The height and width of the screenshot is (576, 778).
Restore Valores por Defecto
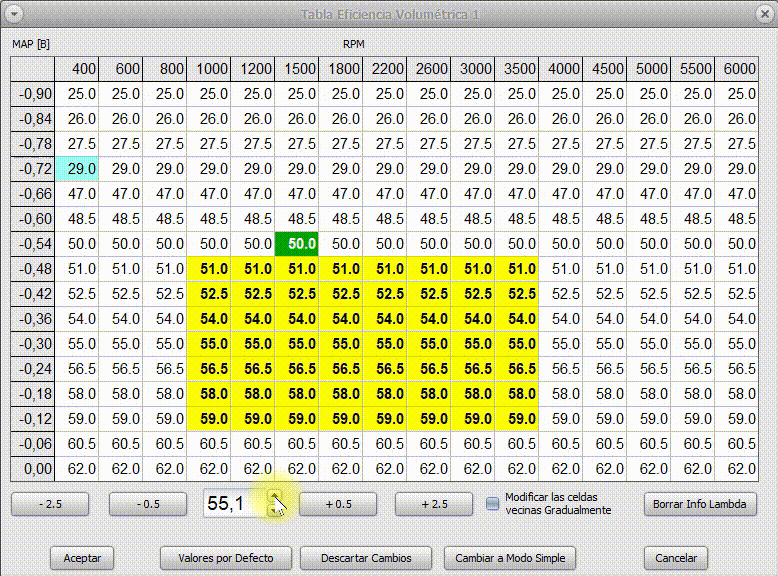226,558
